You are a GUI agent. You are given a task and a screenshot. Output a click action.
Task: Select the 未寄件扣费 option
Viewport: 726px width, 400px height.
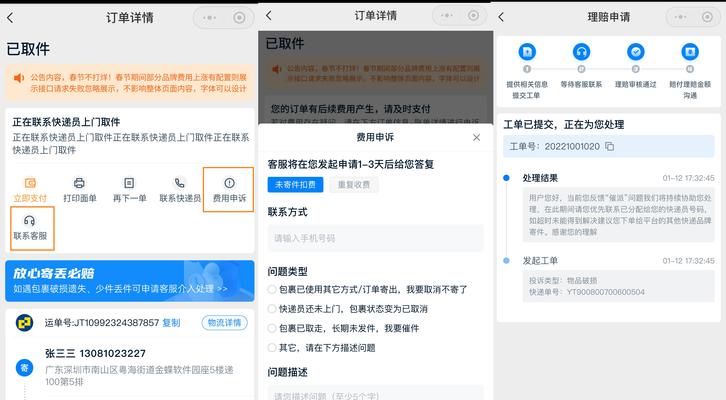tap(295, 185)
